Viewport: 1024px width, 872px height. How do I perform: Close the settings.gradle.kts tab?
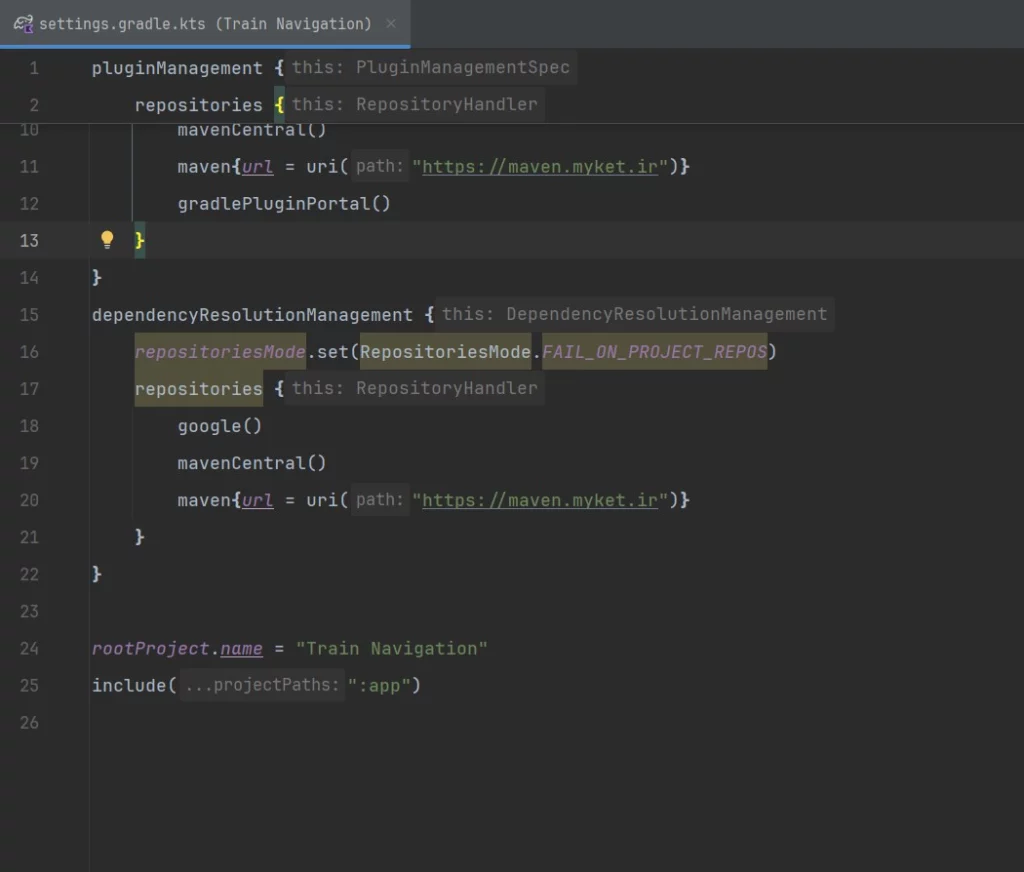390,23
